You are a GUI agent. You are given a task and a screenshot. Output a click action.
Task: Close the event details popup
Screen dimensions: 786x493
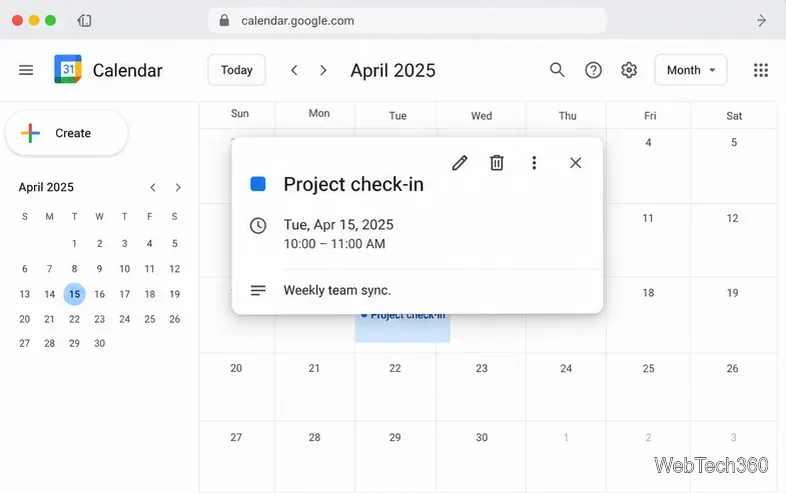click(x=575, y=163)
